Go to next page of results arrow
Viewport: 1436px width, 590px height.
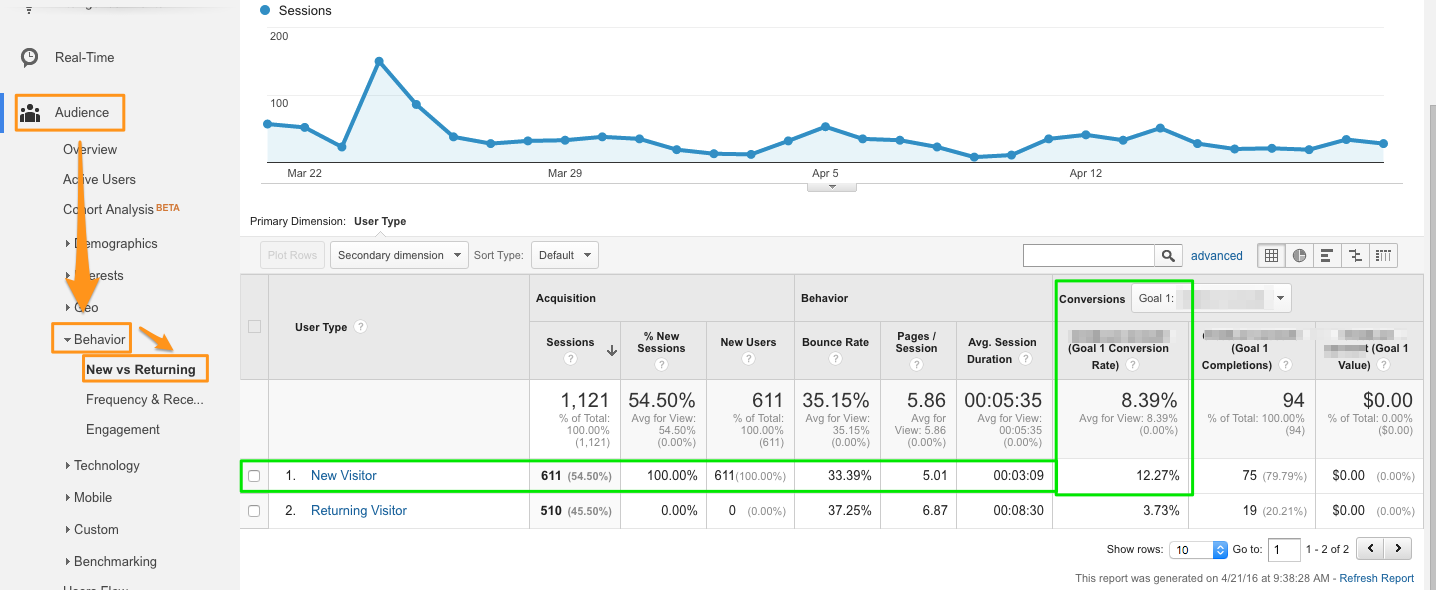[x=1398, y=549]
